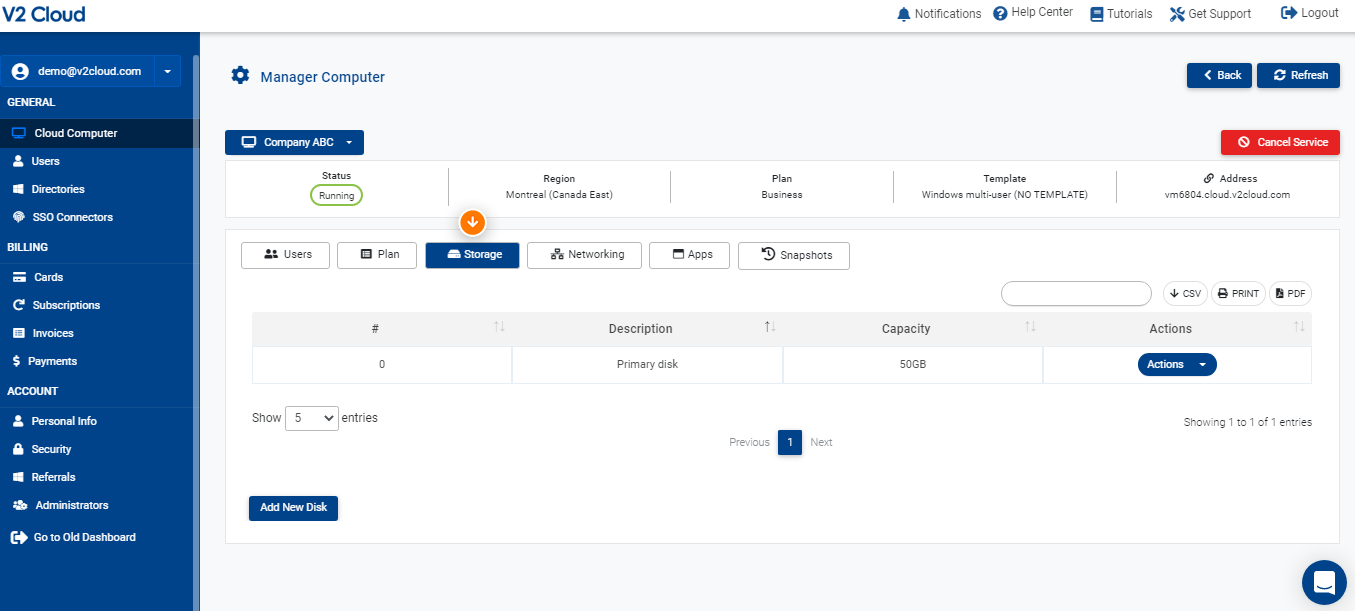Image resolution: width=1355 pixels, height=611 pixels.
Task: Sort table by Capacity column arrows
Action: (x=1030, y=328)
